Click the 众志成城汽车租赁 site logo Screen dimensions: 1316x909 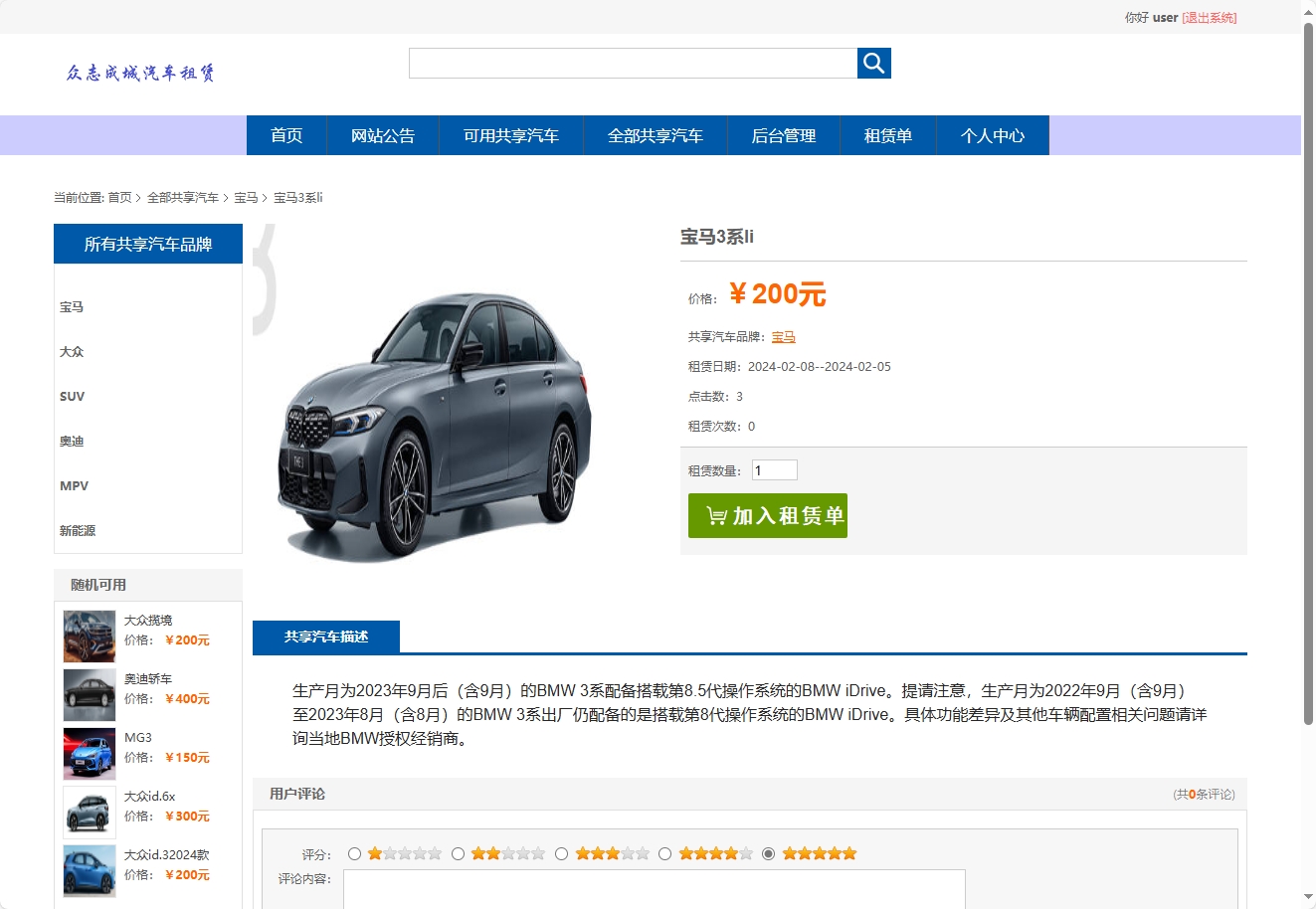point(137,74)
